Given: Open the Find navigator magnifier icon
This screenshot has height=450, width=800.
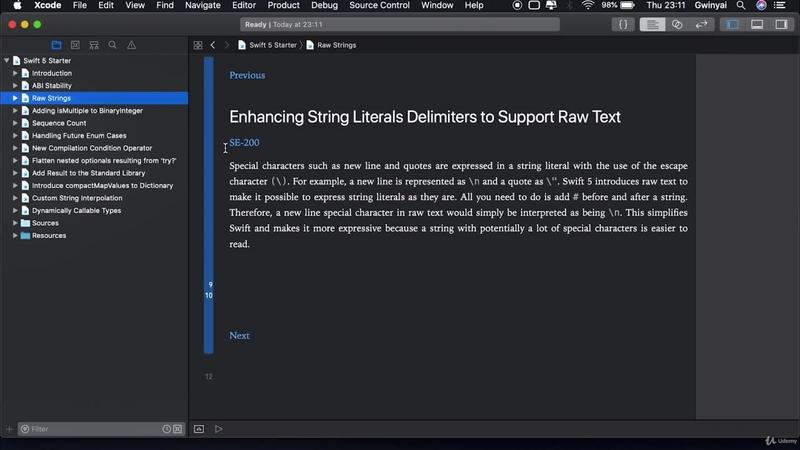Looking at the screenshot, I should click(x=112, y=45).
